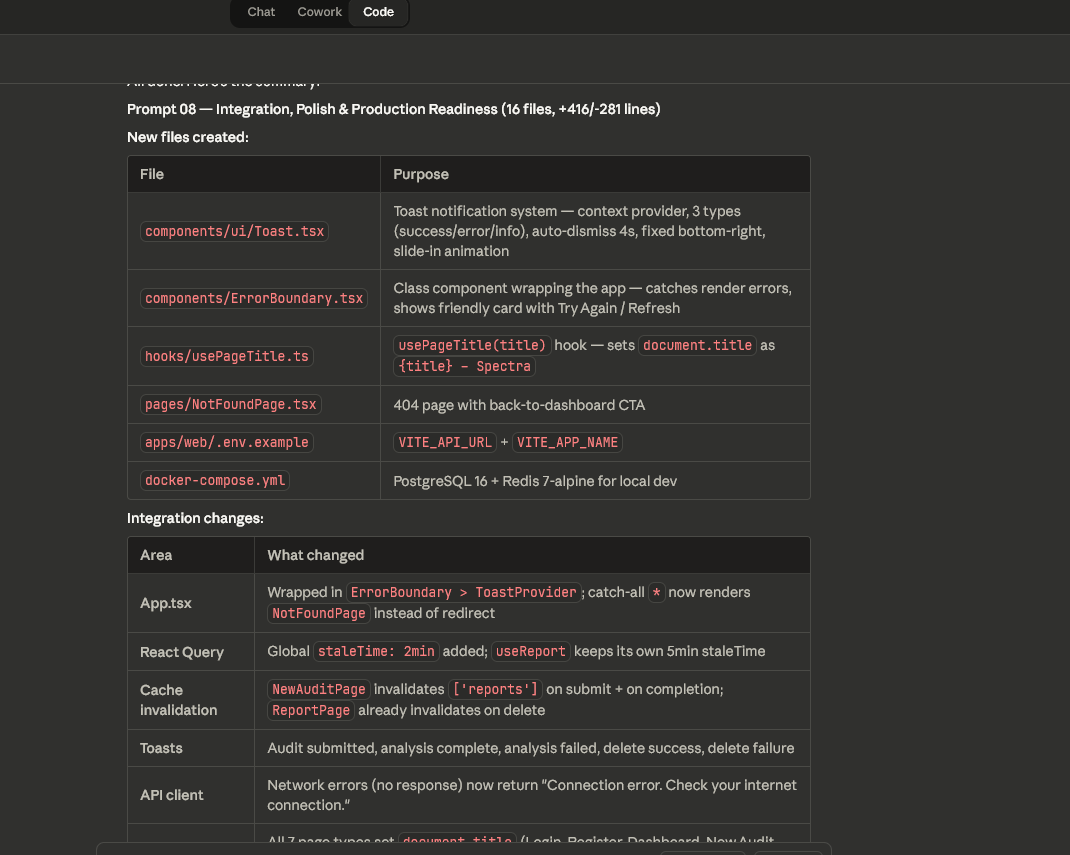Click the Class component wrapping the app description
Viewport: 1070px width, 855px height.
coord(592,298)
